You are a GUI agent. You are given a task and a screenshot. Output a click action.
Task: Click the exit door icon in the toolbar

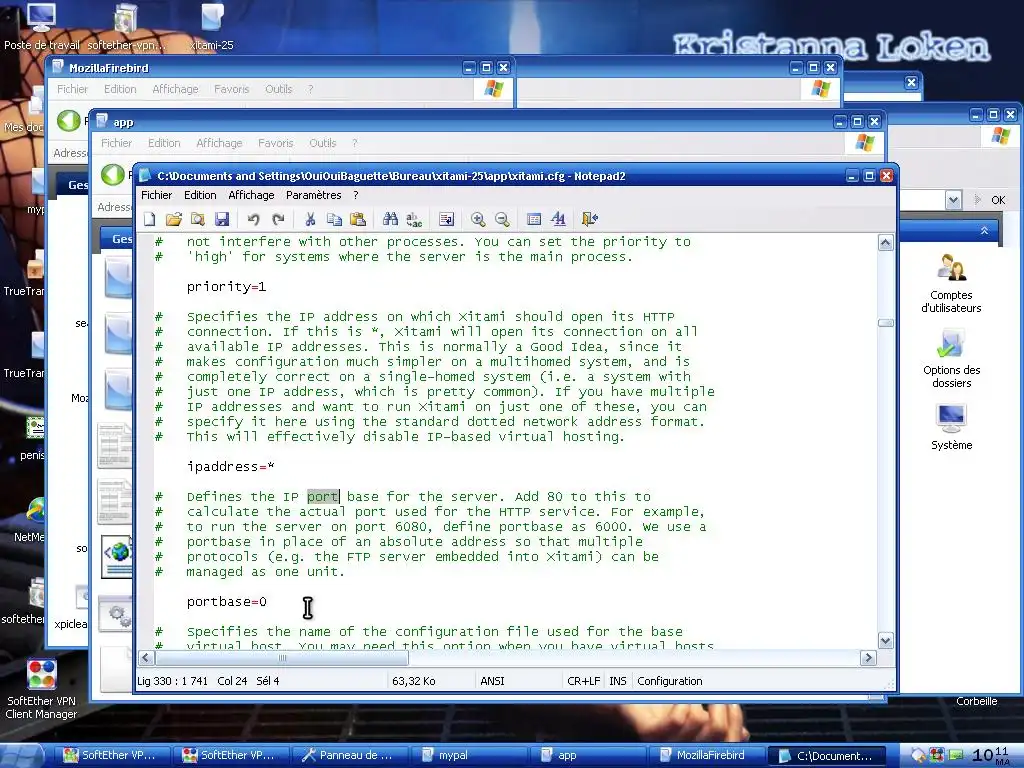[590, 219]
